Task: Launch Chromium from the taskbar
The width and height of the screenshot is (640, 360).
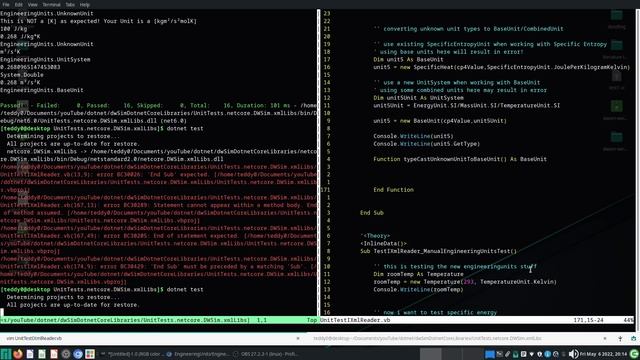Action: (x=78, y=354)
